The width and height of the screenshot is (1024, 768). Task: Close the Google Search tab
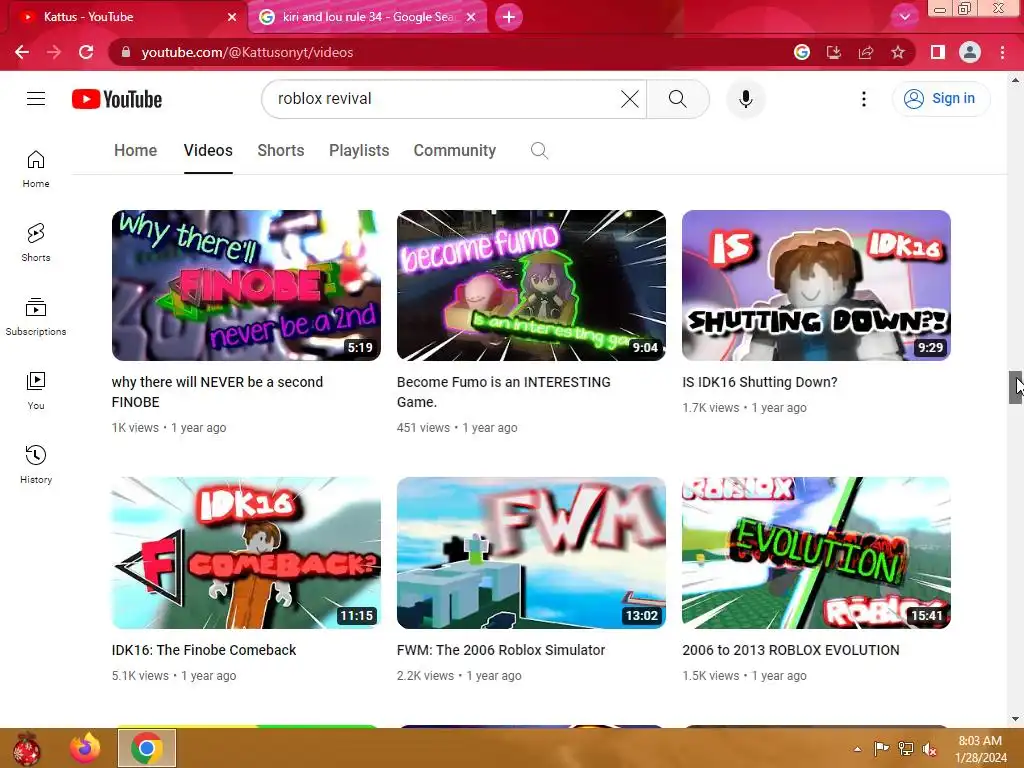tap(471, 17)
